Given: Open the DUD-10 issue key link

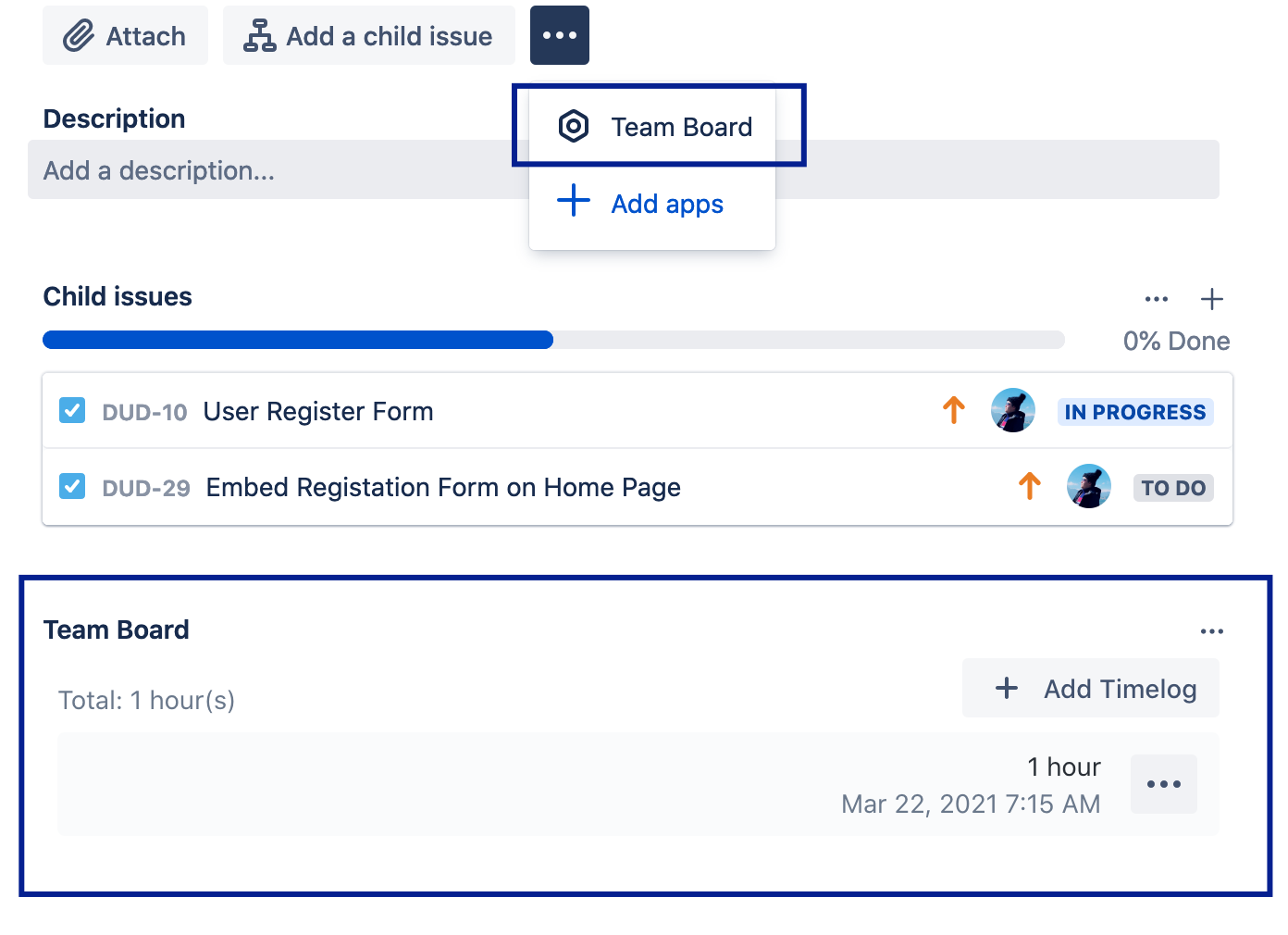Looking at the screenshot, I should pyautogui.click(x=144, y=412).
